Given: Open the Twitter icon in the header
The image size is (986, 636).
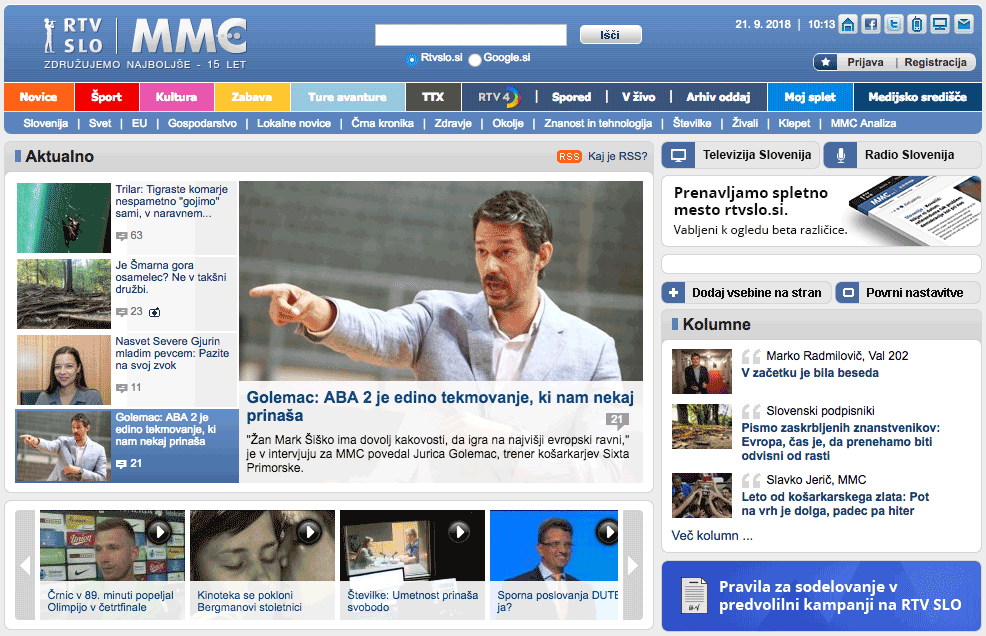Looking at the screenshot, I should coord(894,25).
